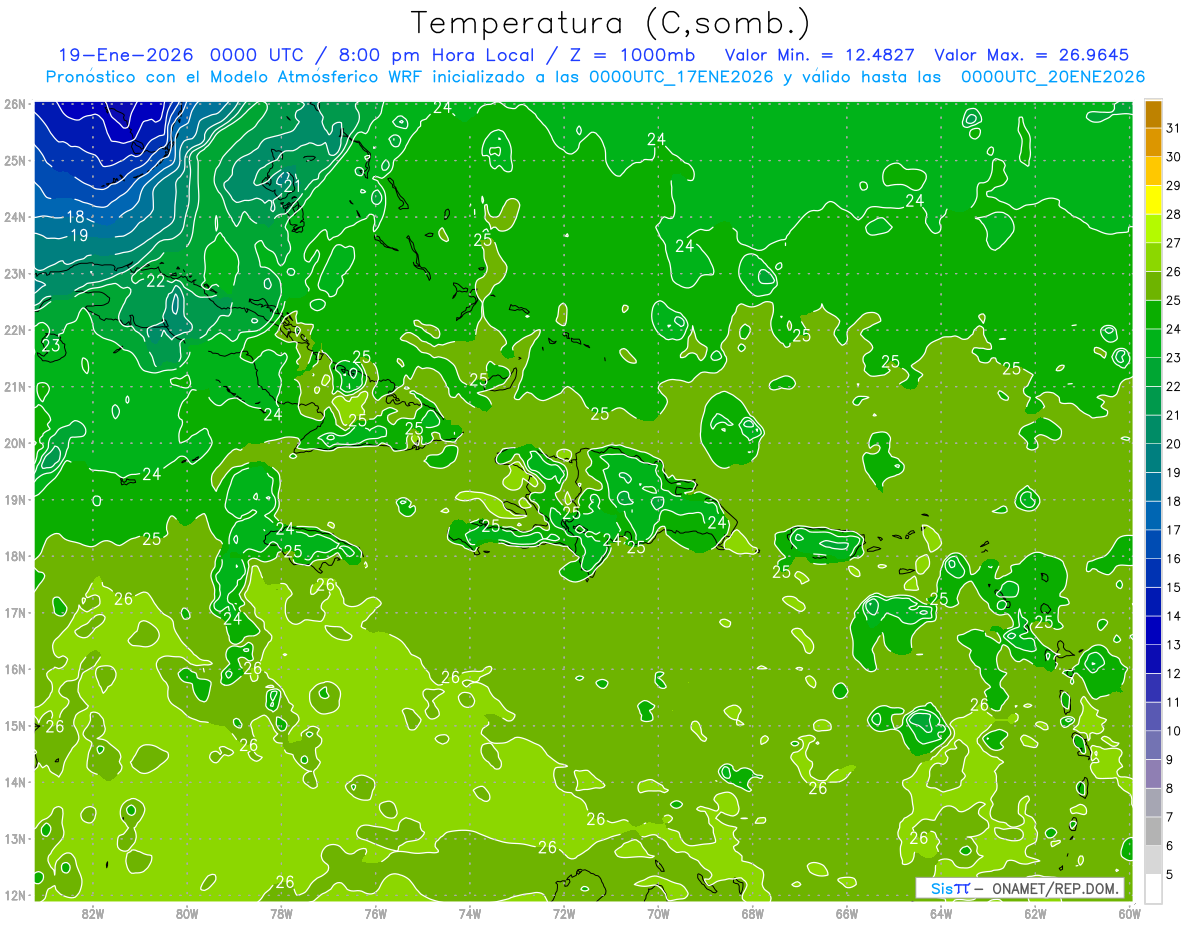Click the longitude axis label "72W"
This screenshot has height=927, width=1200.
pyautogui.click(x=564, y=913)
